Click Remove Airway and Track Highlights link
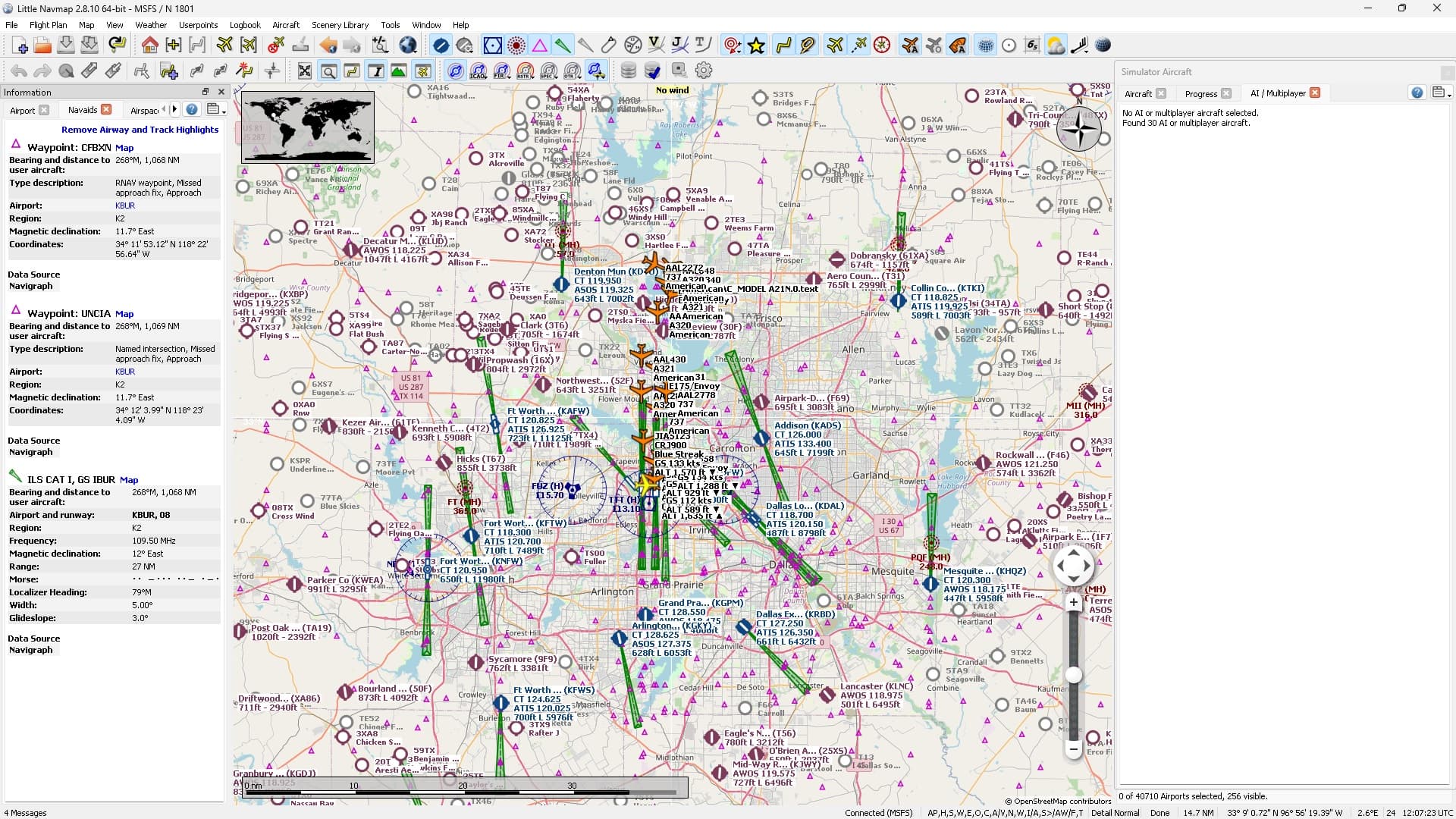The image size is (1456, 819). click(140, 130)
